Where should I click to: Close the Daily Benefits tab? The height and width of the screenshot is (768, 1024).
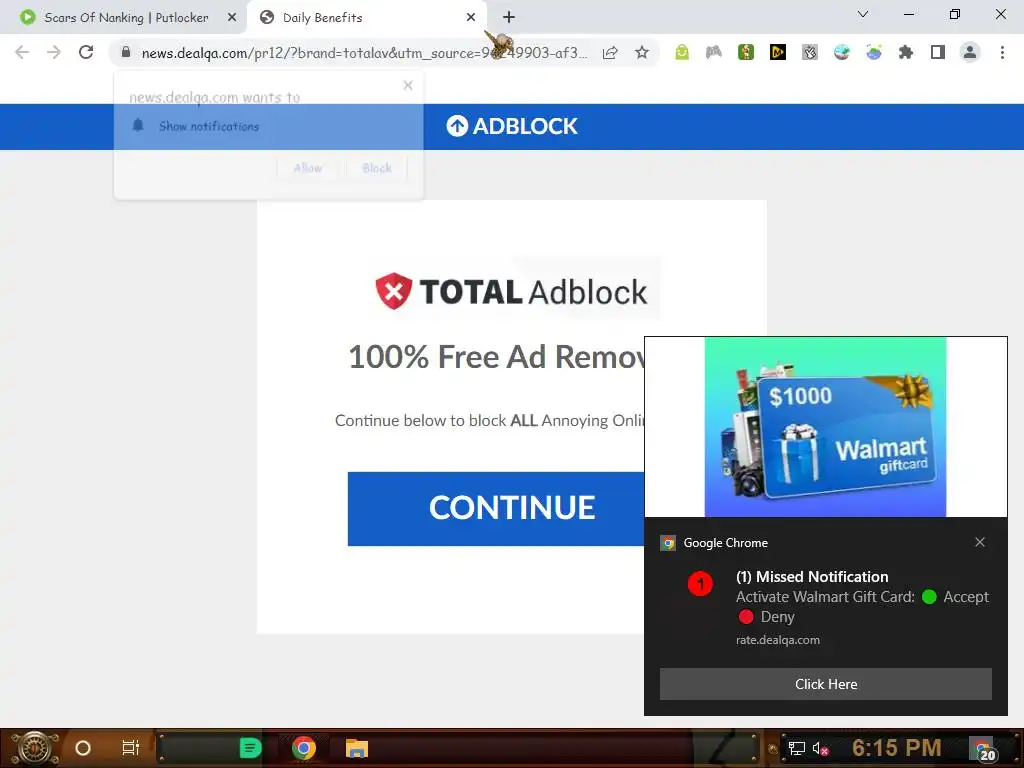pyautogui.click(x=471, y=18)
